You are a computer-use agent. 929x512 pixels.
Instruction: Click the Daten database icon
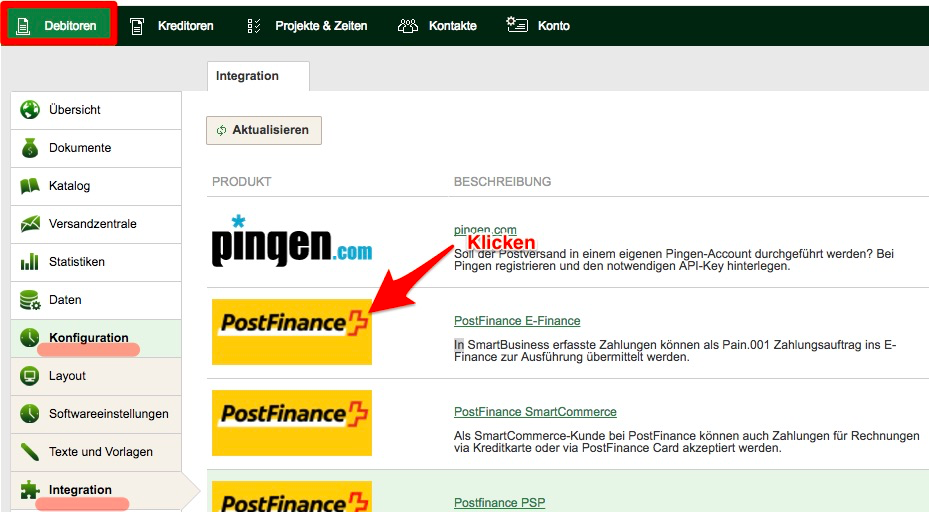click(30, 300)
